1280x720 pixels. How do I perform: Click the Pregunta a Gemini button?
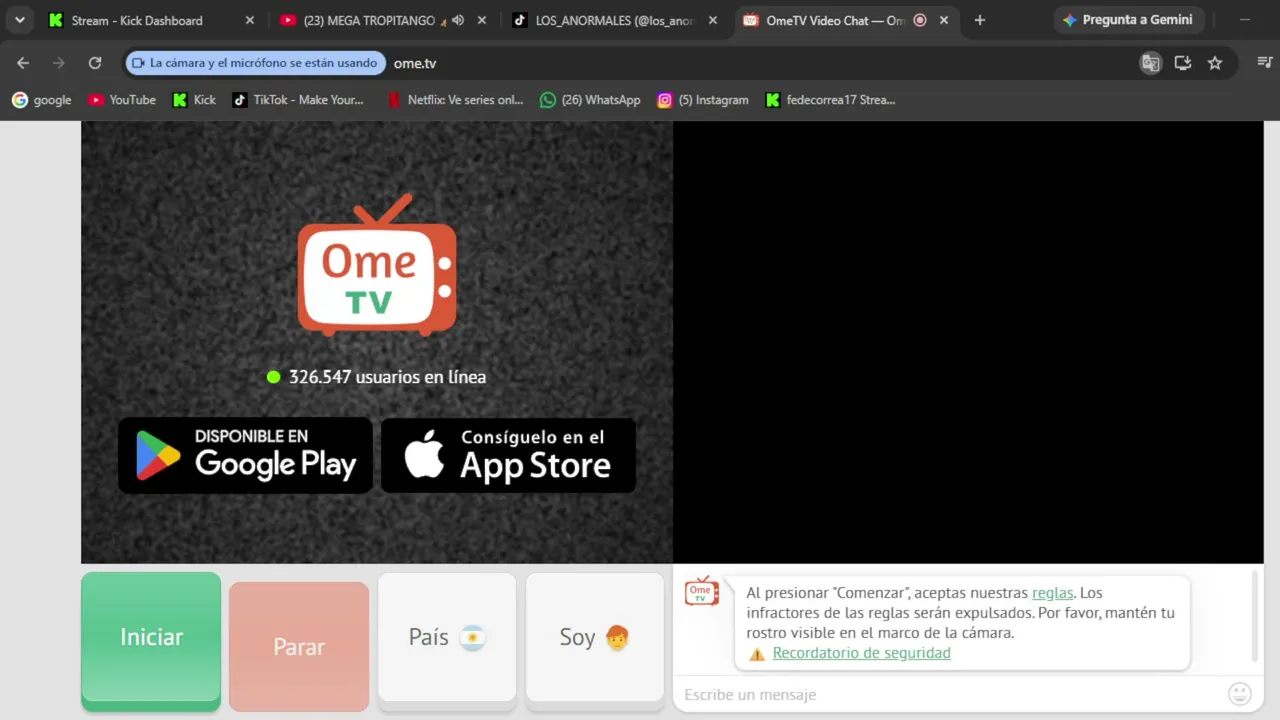click(x=1128, y=20)
